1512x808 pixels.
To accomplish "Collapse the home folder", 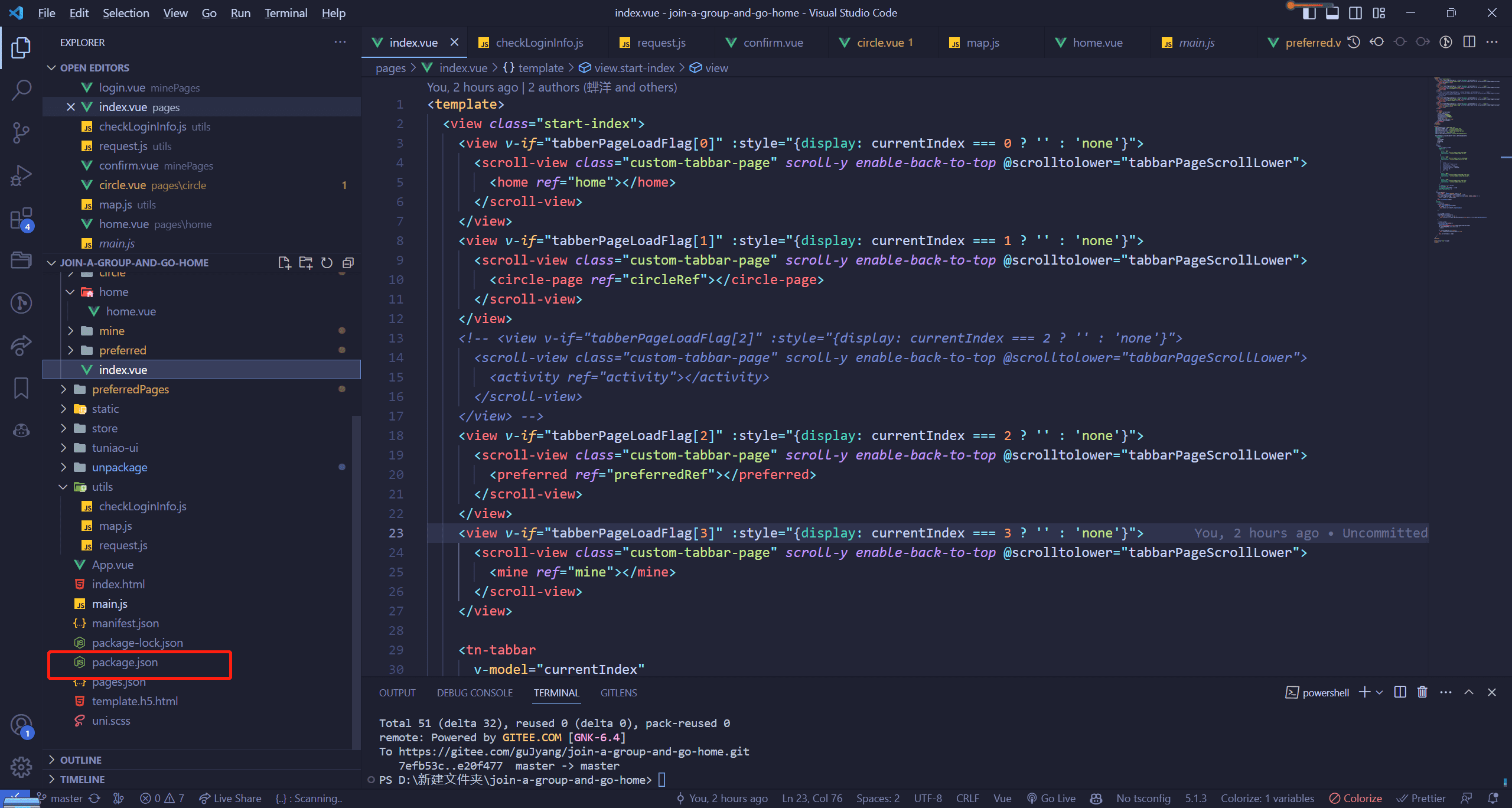I will tap(70, 292).
